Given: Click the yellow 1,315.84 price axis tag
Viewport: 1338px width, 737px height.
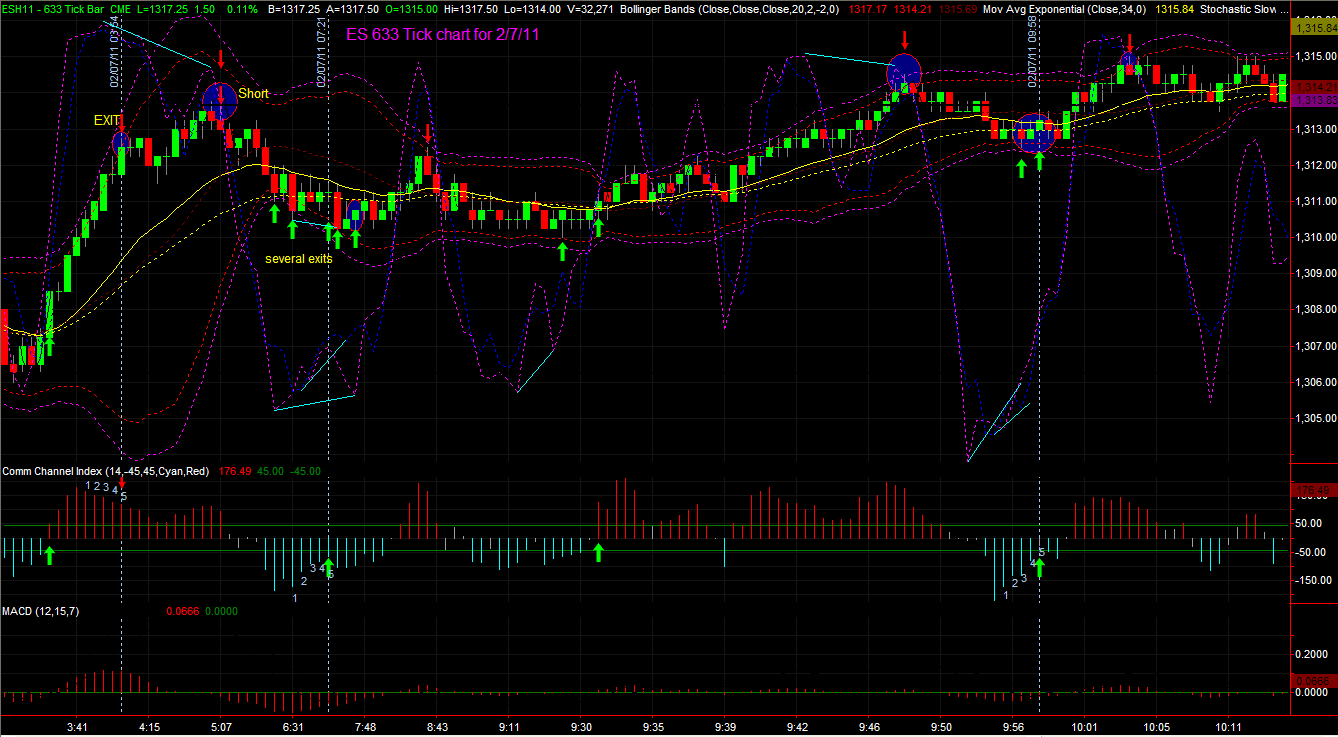Looking at the screenshot, I should tap(1314, 28).
